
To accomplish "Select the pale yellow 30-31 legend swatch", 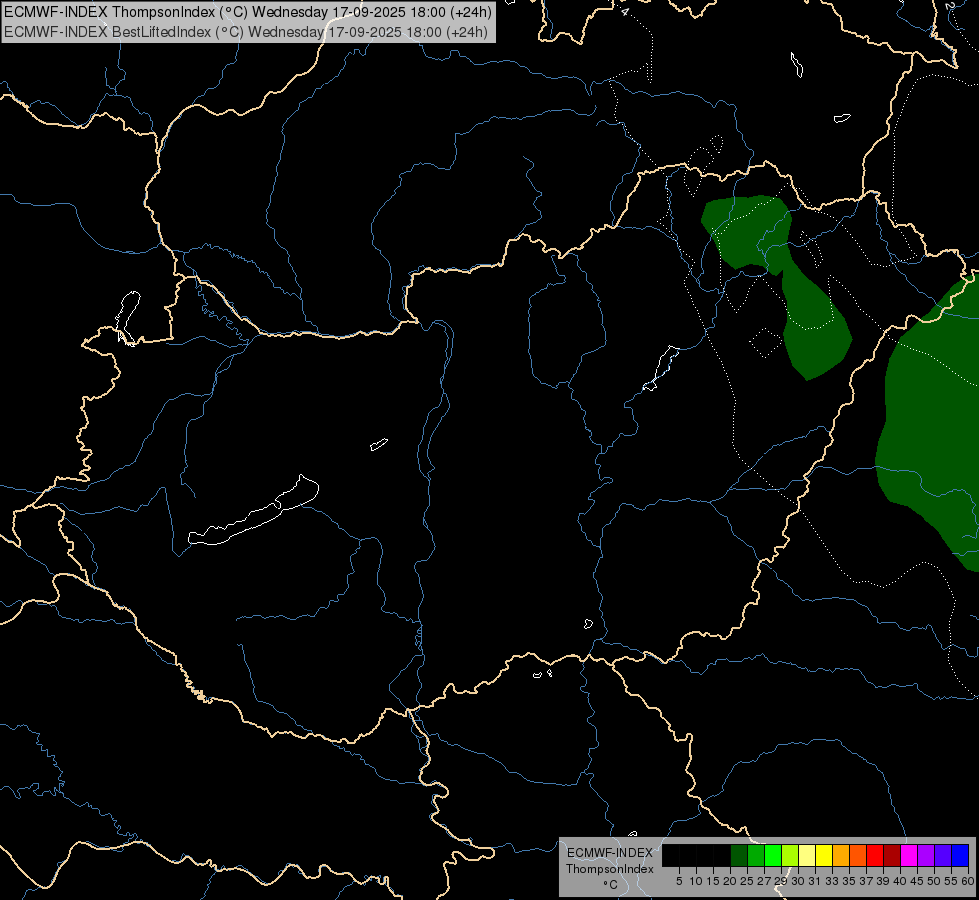I will point(807,856).
